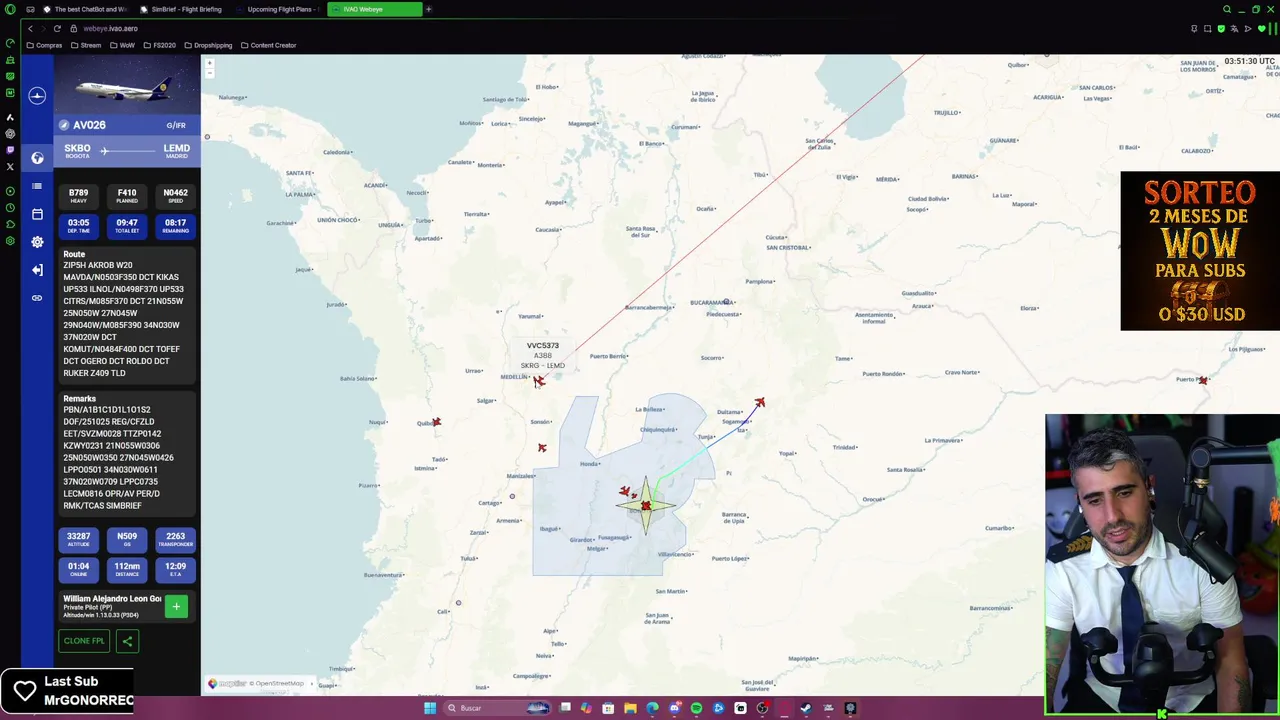Open the WoW bookmark folder
Screen dimensions: 1280x720
pos(122,45)
